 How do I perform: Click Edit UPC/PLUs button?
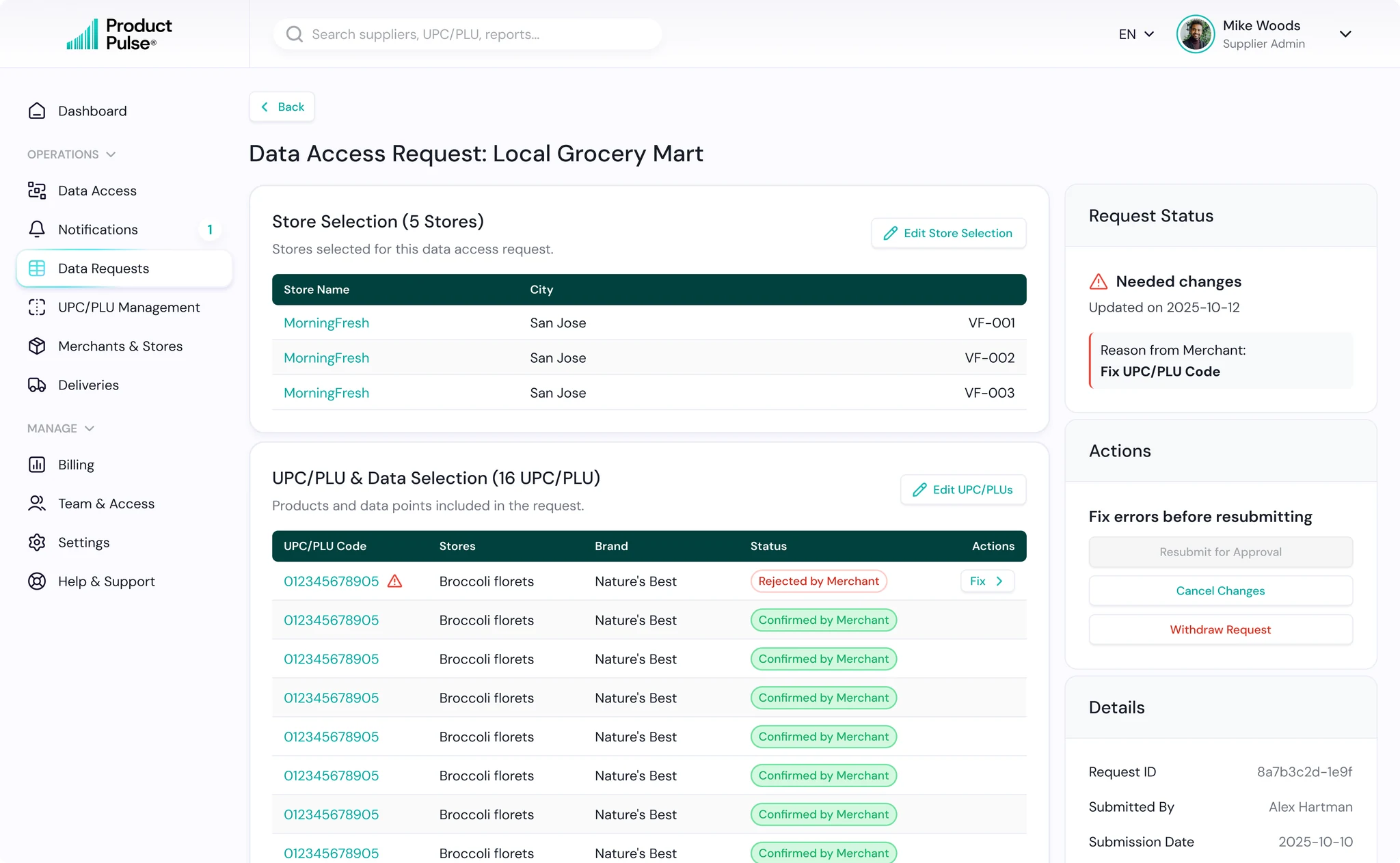click(963, 489)
